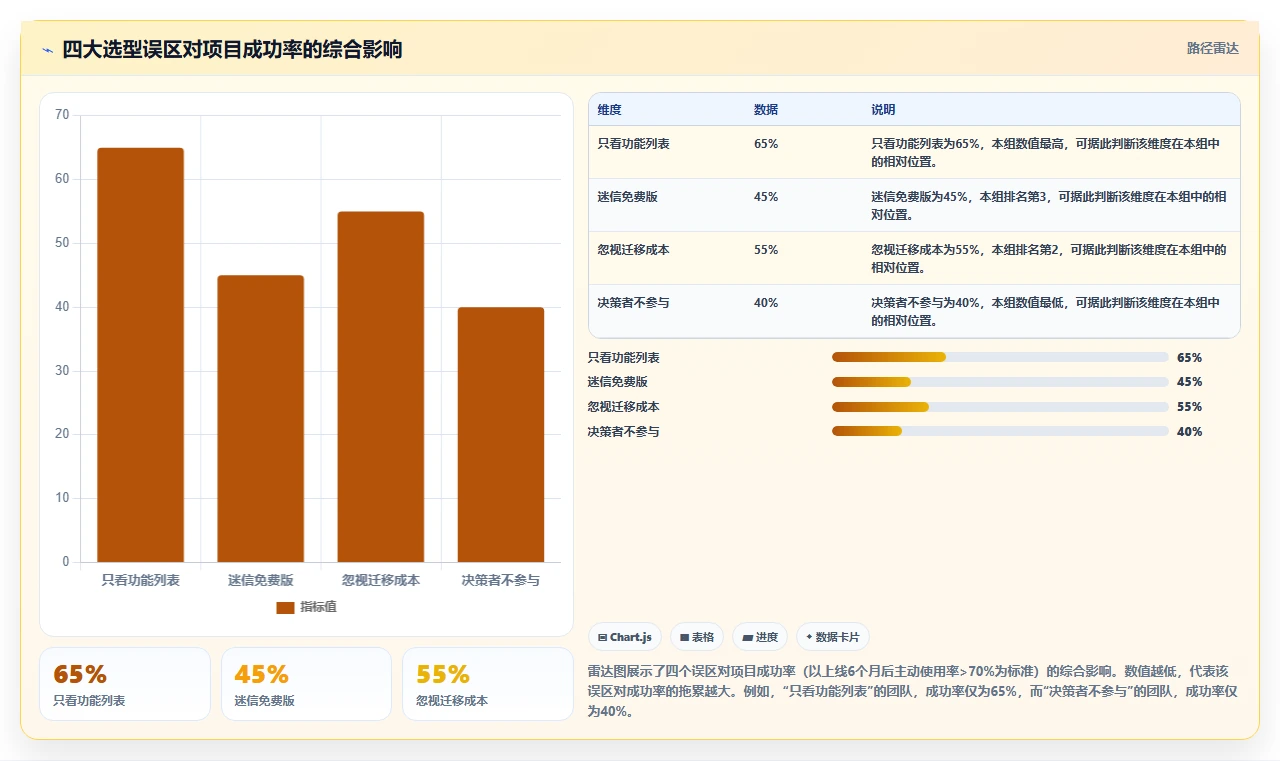Image resolution: width=1280 pixels, height=761 pixels.
Task: Click the description starting 只看功能列表为65%
Action: point(1046,152)
